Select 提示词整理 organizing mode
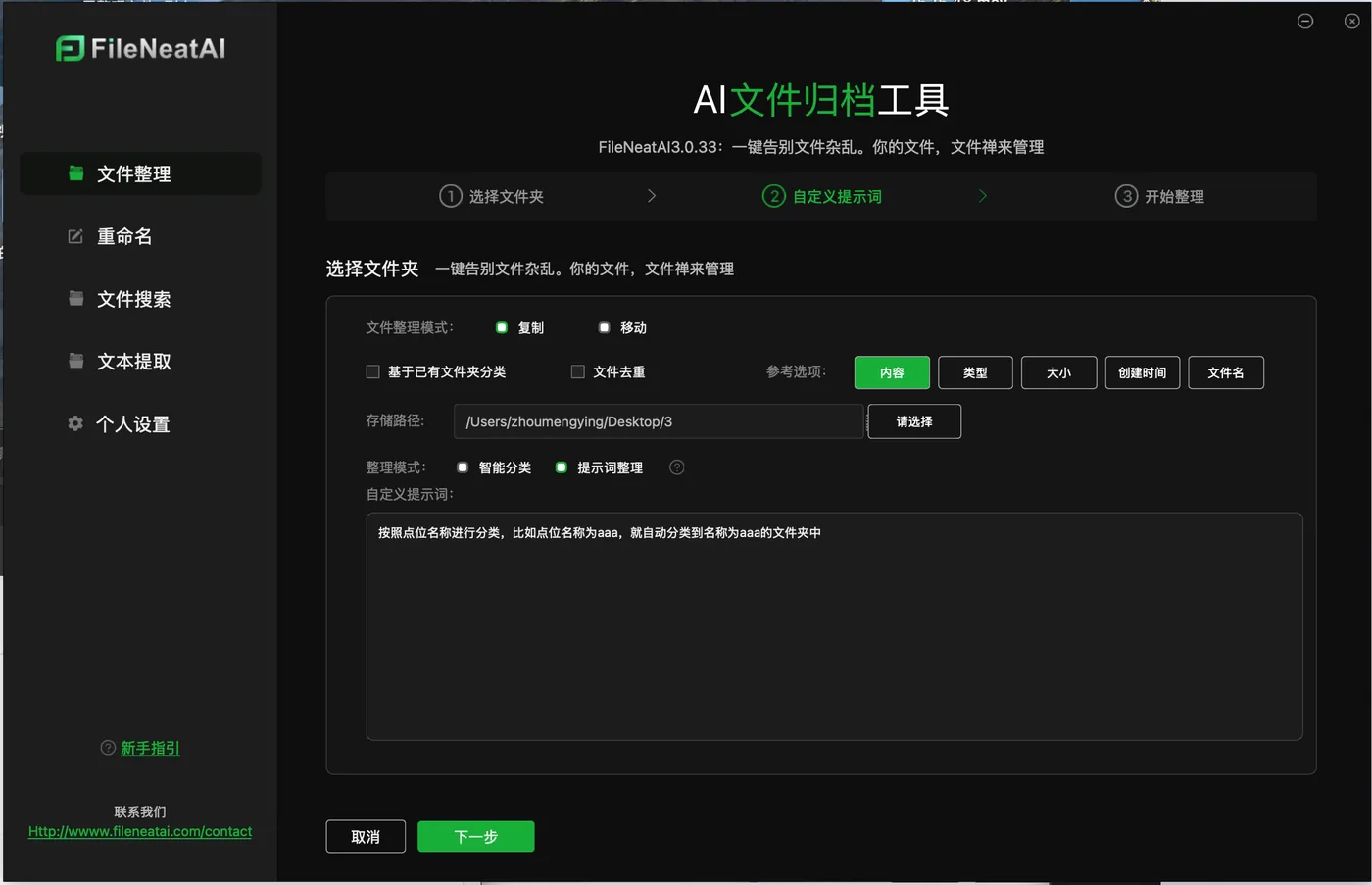The image size is (1372, 885). [562, 467]
